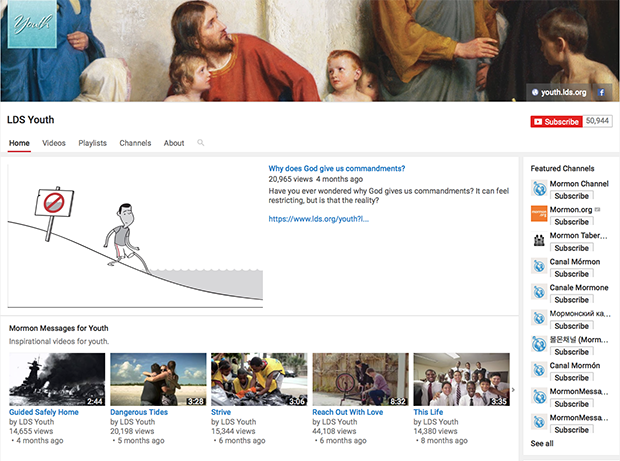
Task: Open the Mormon.org channel link
Action: click(571, 210)
